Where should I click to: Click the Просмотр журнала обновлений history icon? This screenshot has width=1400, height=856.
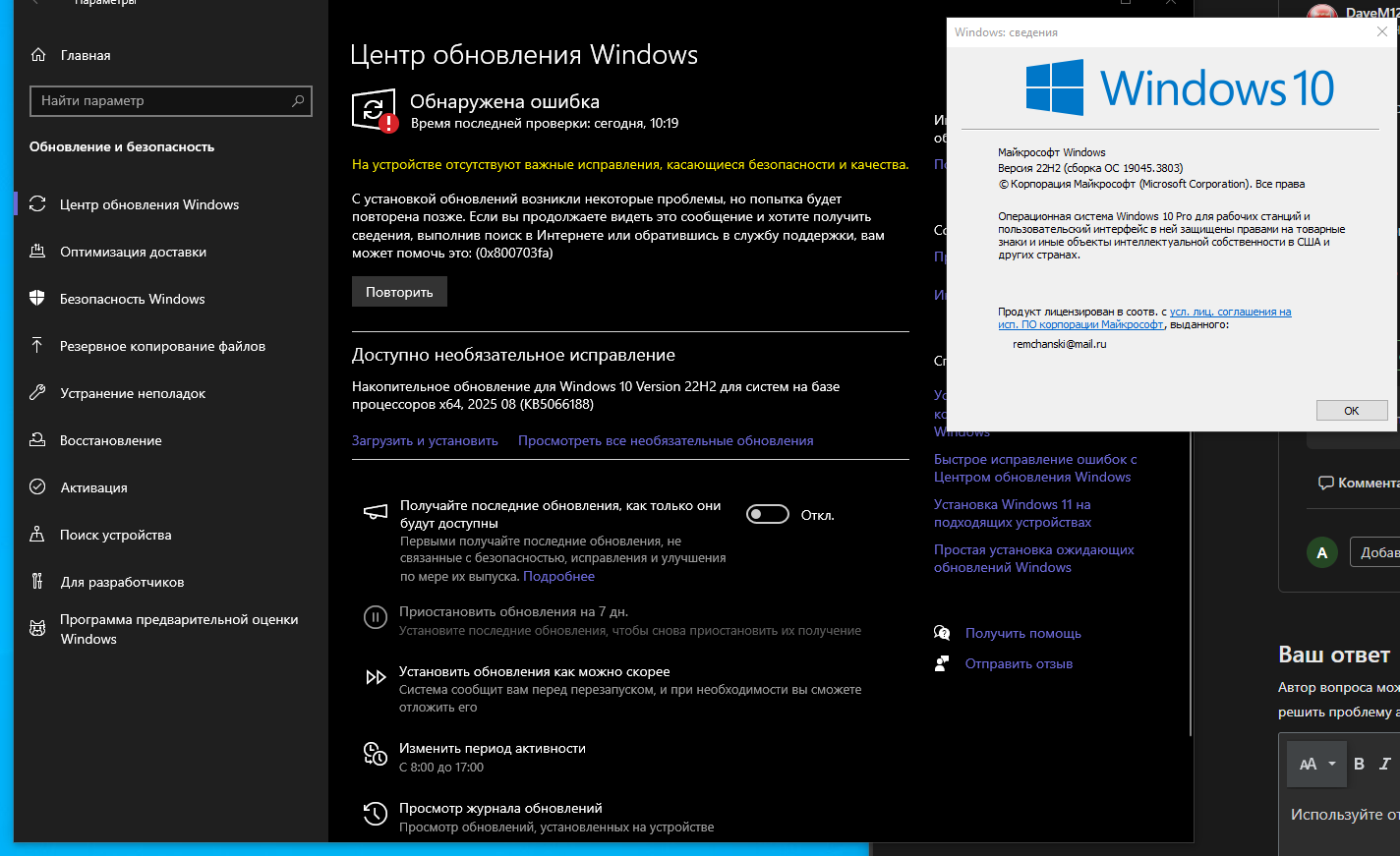(x=376, y=814)
